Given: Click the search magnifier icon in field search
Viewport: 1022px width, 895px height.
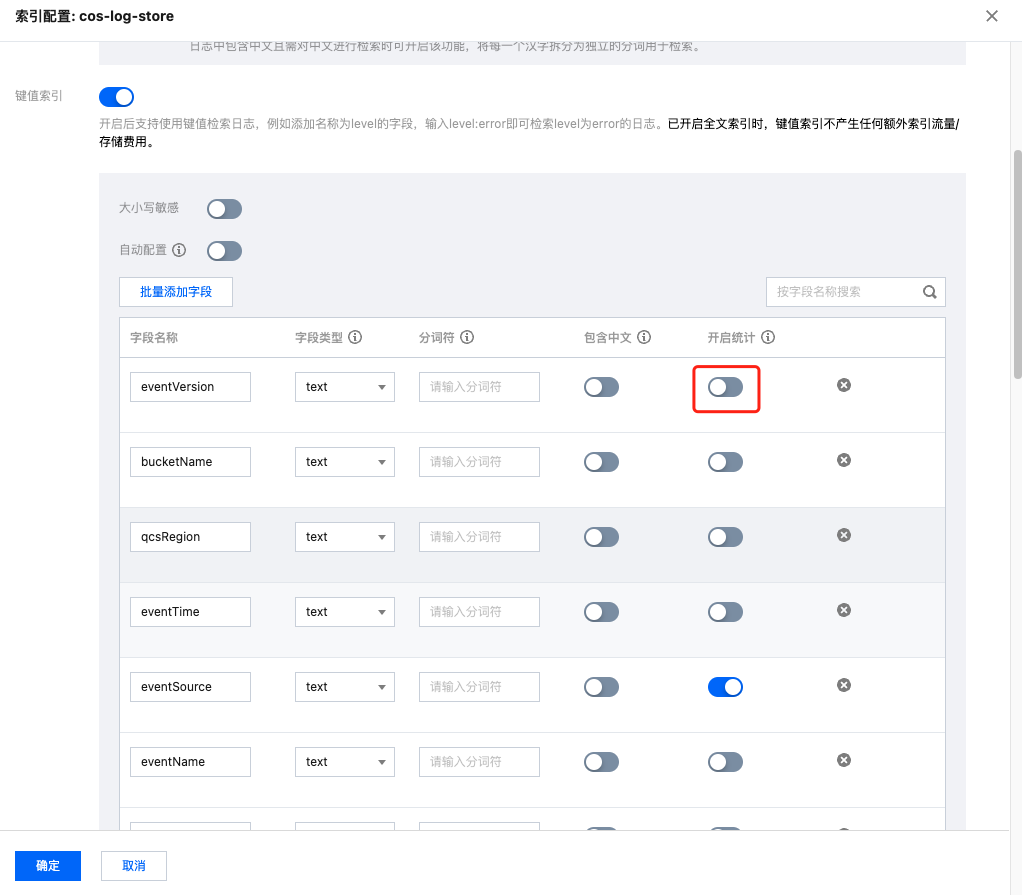Looking at the screenshot, I should tap(929, 292).
